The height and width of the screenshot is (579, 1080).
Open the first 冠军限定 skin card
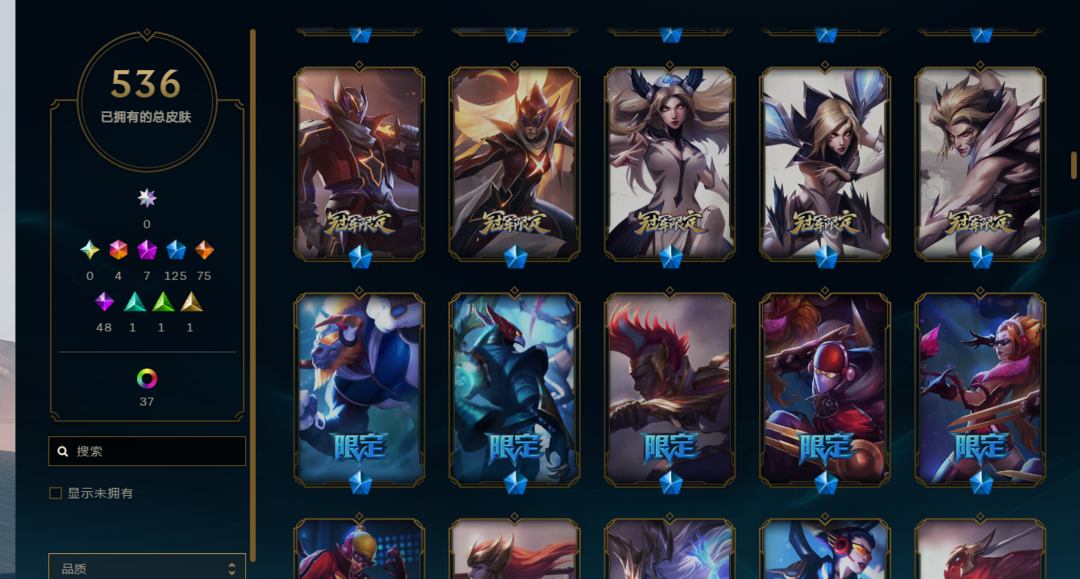[360, 163]
